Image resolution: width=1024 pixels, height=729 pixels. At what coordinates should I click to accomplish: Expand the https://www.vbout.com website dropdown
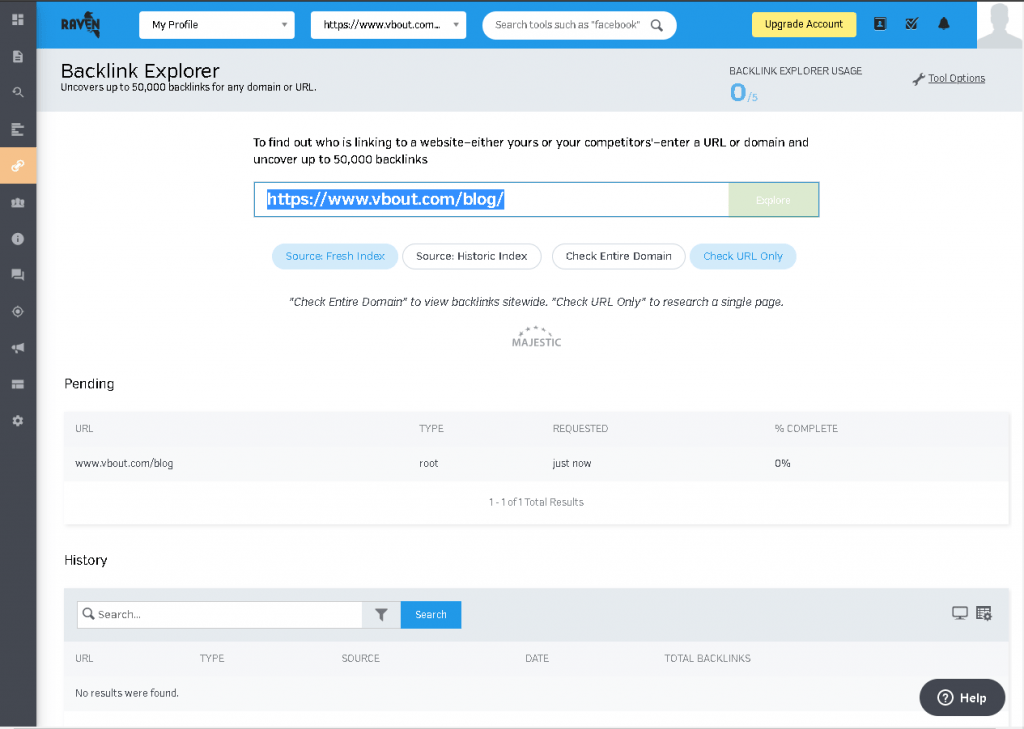click(x=389, y=25)
